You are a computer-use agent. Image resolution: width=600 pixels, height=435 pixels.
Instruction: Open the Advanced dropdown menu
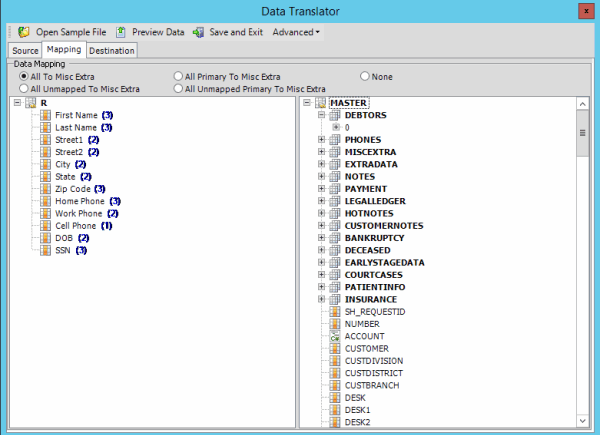click(x=296, y=32)
